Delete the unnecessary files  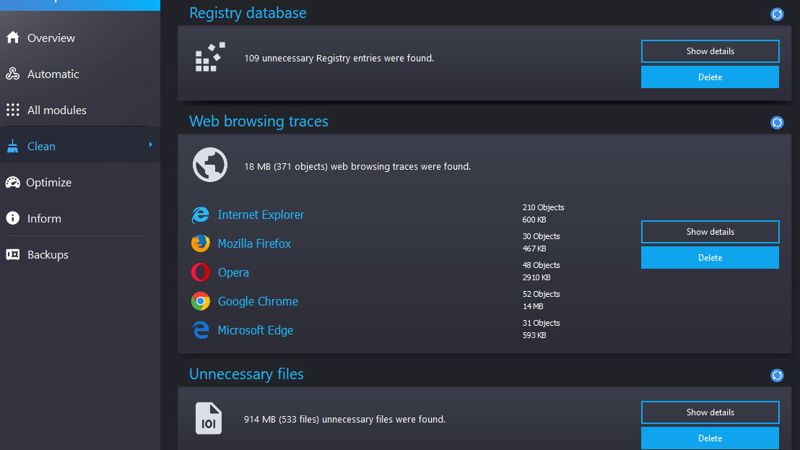click(710, 438)
